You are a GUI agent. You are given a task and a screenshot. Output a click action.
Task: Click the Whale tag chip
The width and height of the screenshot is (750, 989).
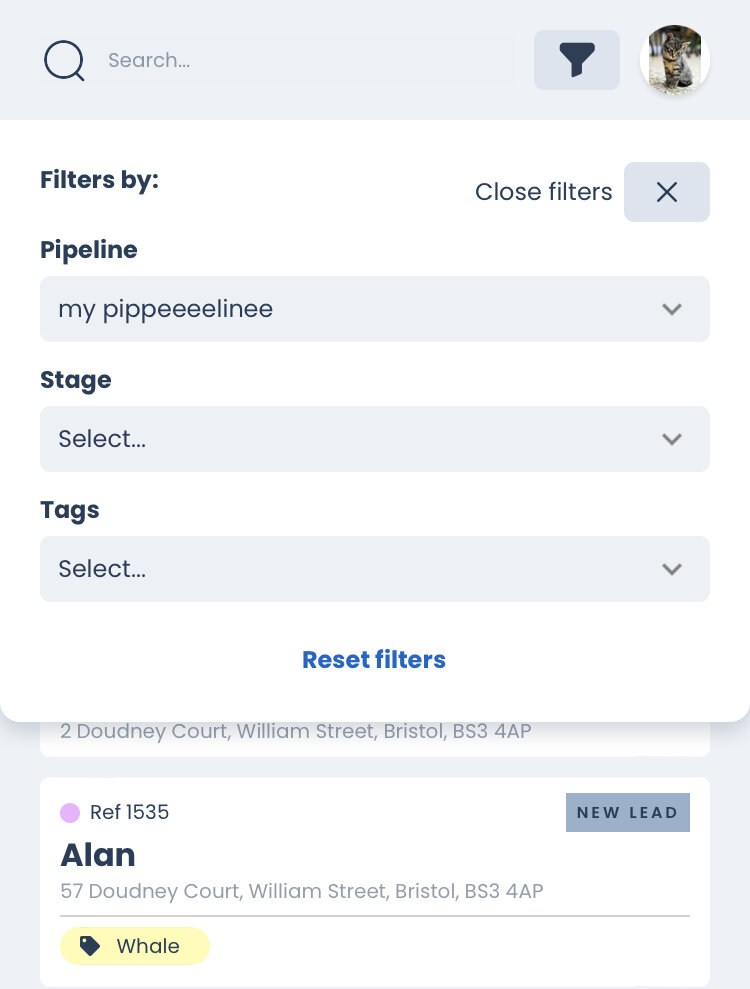[x=135, y=946]
